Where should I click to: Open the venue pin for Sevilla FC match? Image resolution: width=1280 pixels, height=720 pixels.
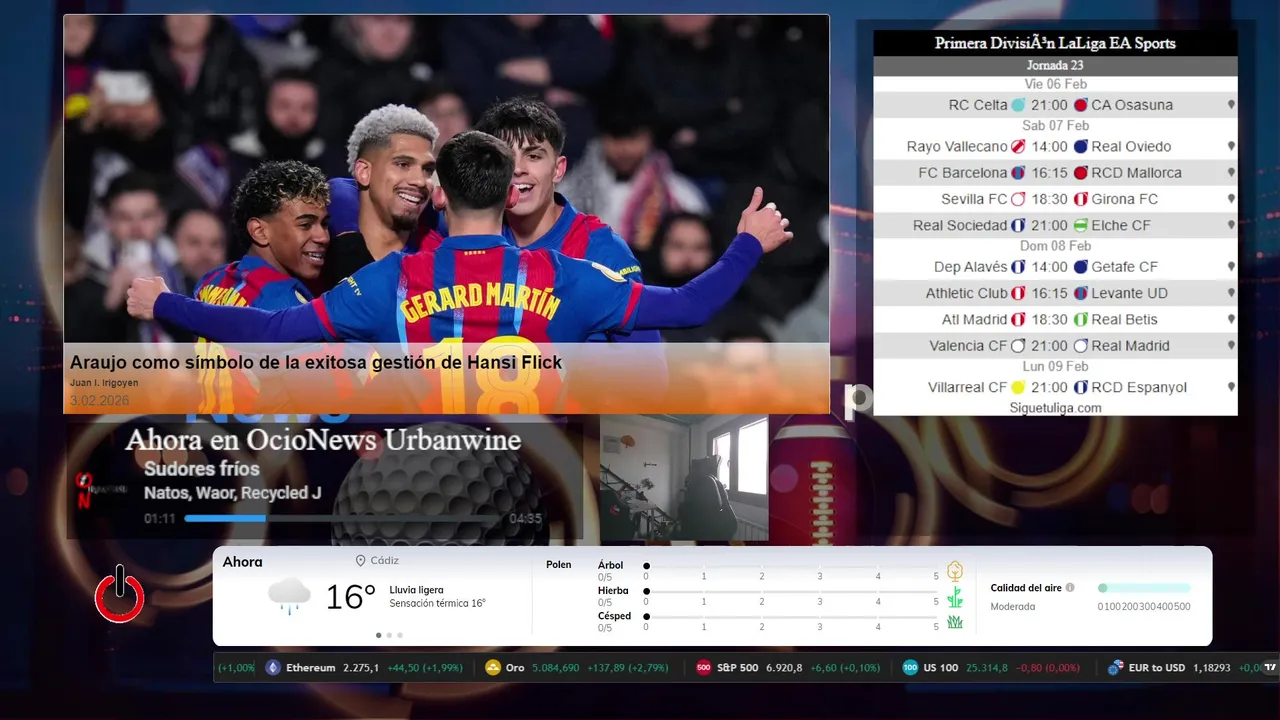click(1231, 199)
